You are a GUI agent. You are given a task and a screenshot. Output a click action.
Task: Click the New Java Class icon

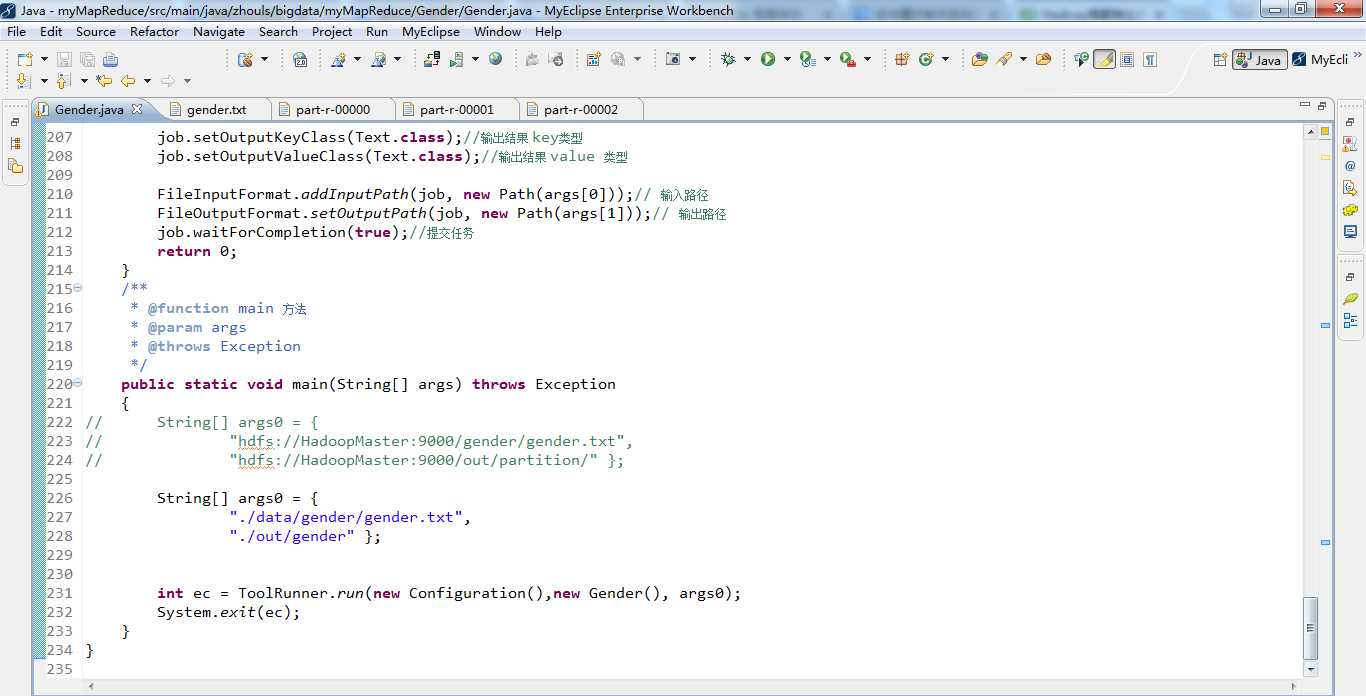[926, 59]
